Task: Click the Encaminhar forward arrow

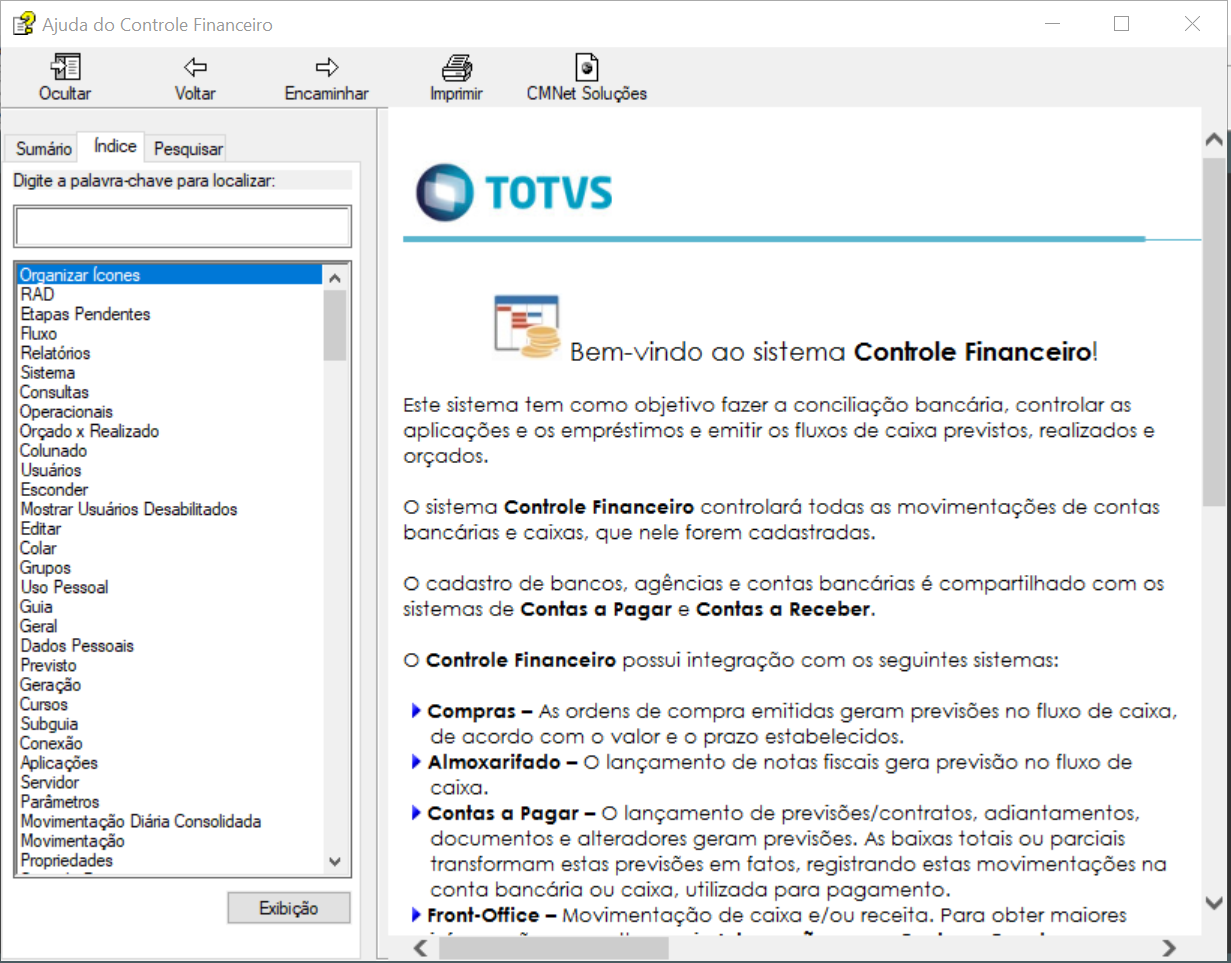Action: click(327, 68)
